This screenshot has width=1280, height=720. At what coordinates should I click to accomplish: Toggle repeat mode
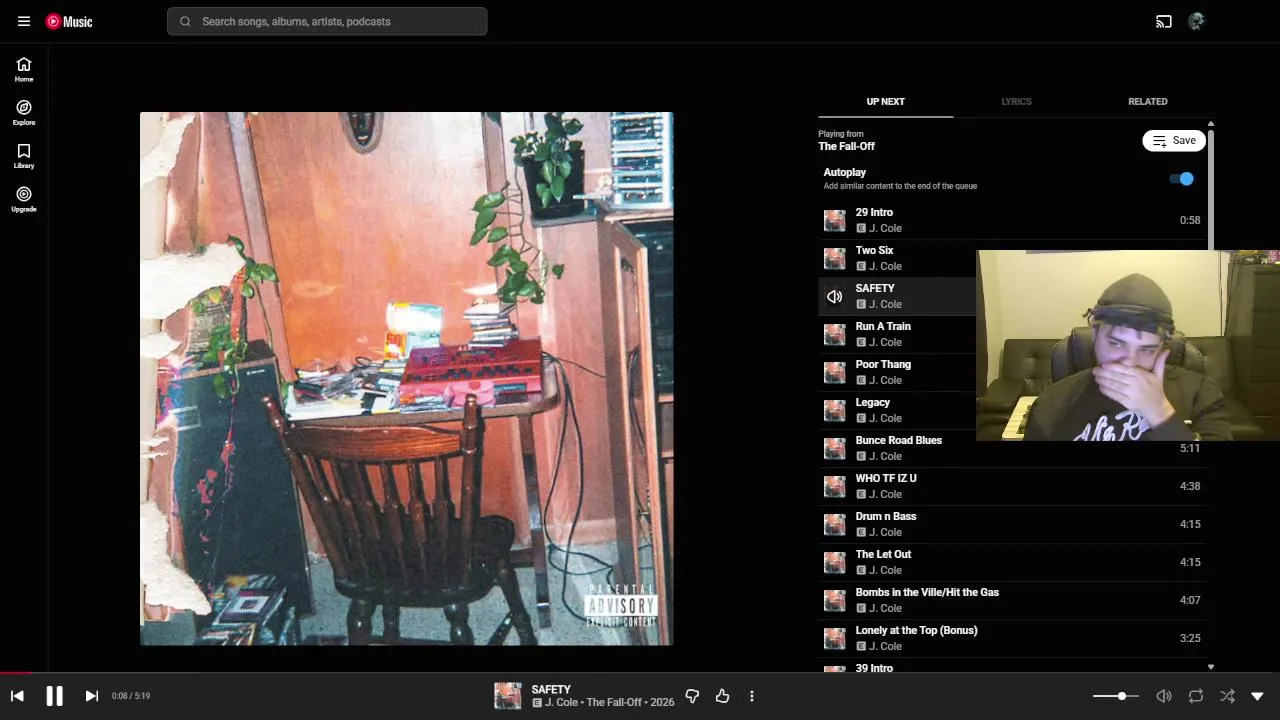[x=1196, y=696]
